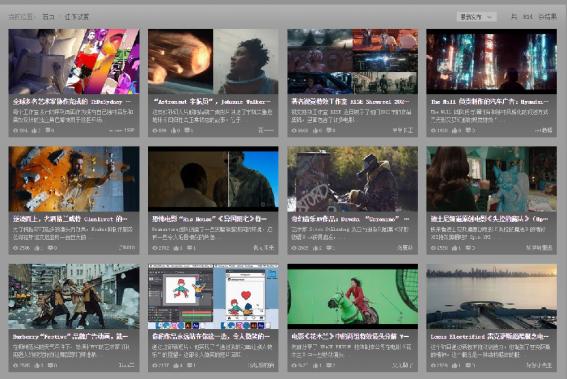Open the neon city Hyundai thumbnail
Viewport: 567px width, 379px height.
click(491, 62)
